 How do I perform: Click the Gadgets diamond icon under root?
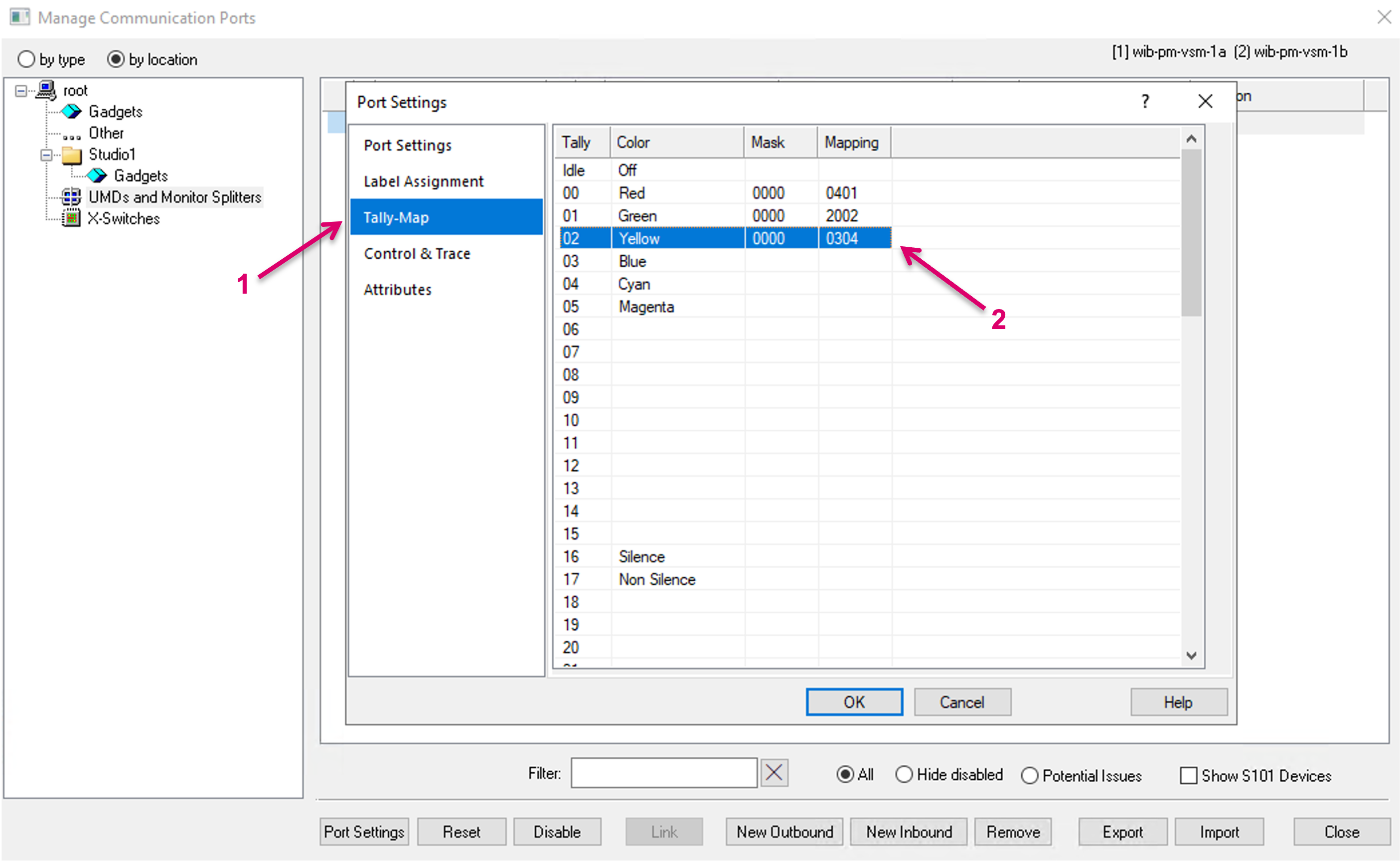pos(71,112)
